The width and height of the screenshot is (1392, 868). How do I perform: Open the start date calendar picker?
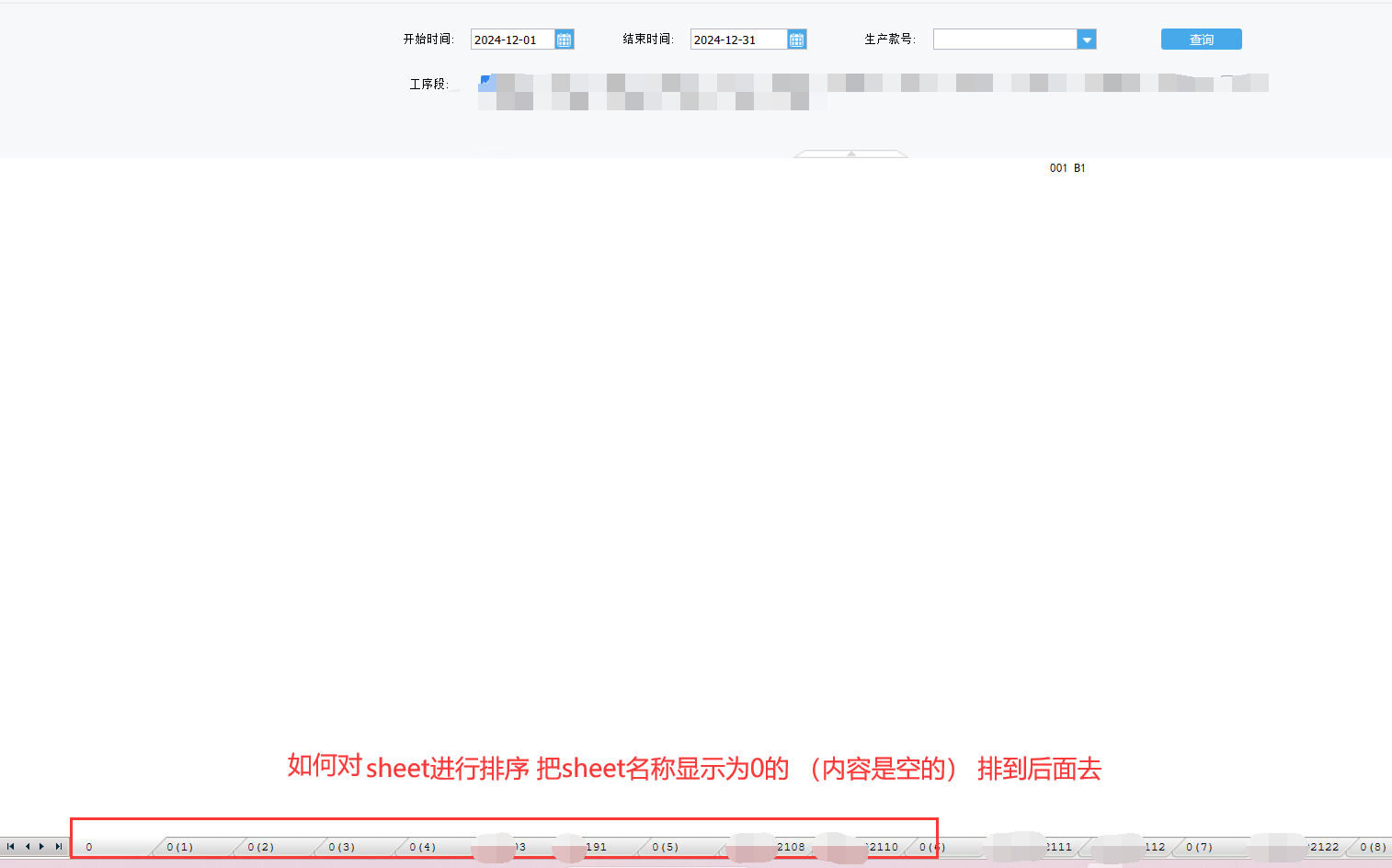tap(565, 40)
